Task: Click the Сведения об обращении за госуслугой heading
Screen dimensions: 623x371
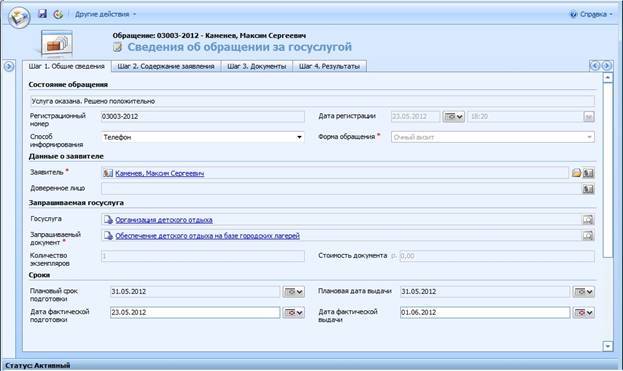Action: pyautogui.click(x=239, y=47)
